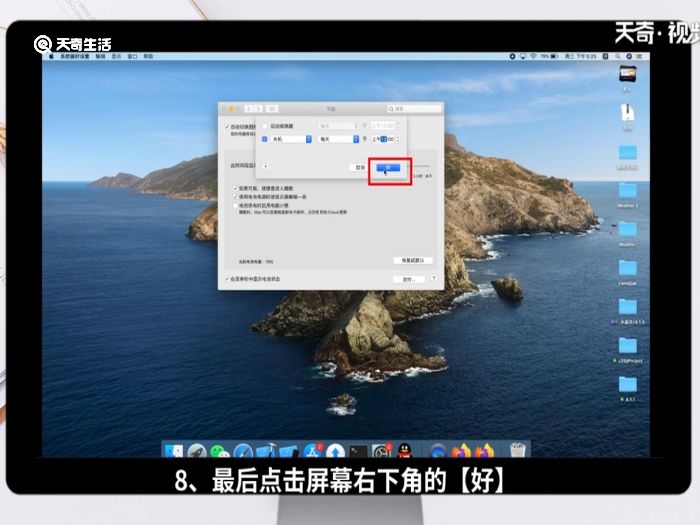Open the 编辑 menu

coord(100,56)
